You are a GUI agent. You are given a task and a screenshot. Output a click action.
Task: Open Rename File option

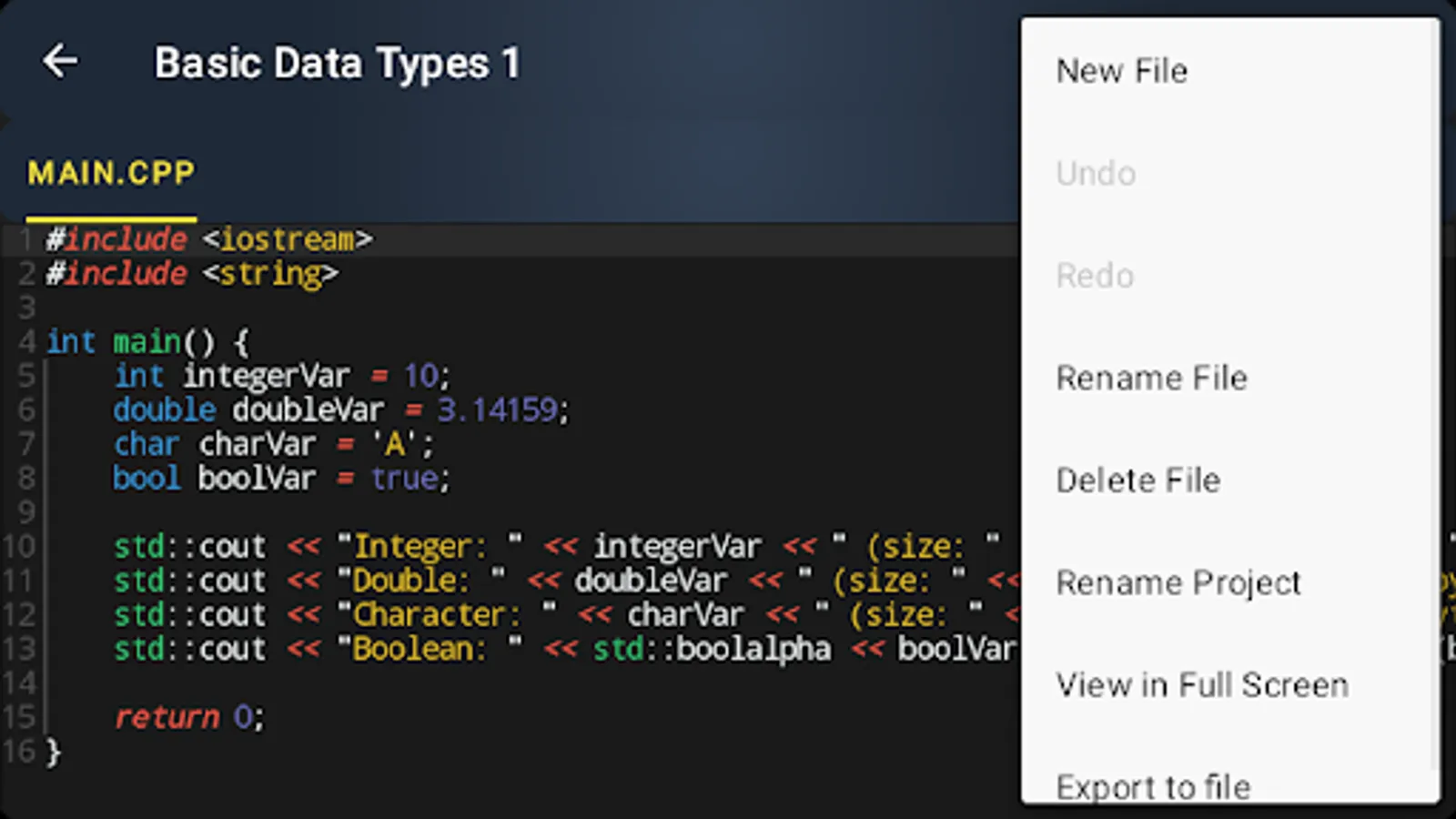tap(1152, 378)
